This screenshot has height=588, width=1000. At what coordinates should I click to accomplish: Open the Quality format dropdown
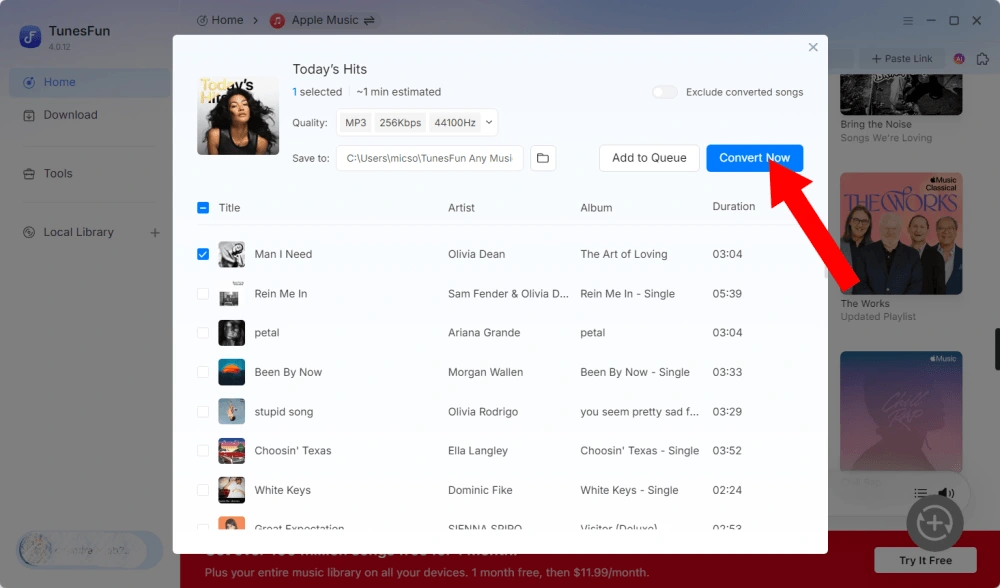(x=489, y=122)
